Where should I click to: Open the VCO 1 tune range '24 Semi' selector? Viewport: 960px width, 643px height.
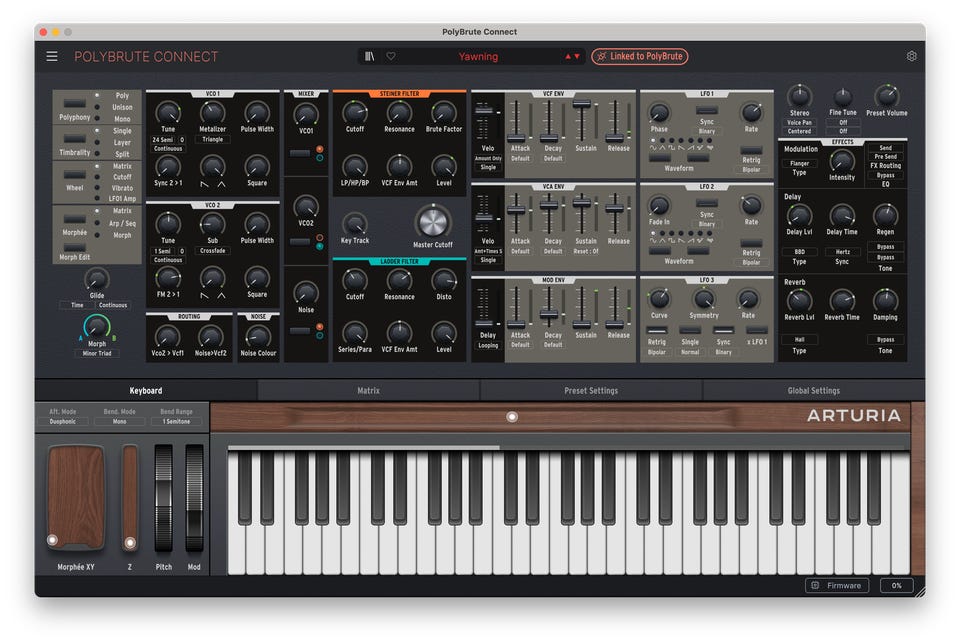[162, 140]
